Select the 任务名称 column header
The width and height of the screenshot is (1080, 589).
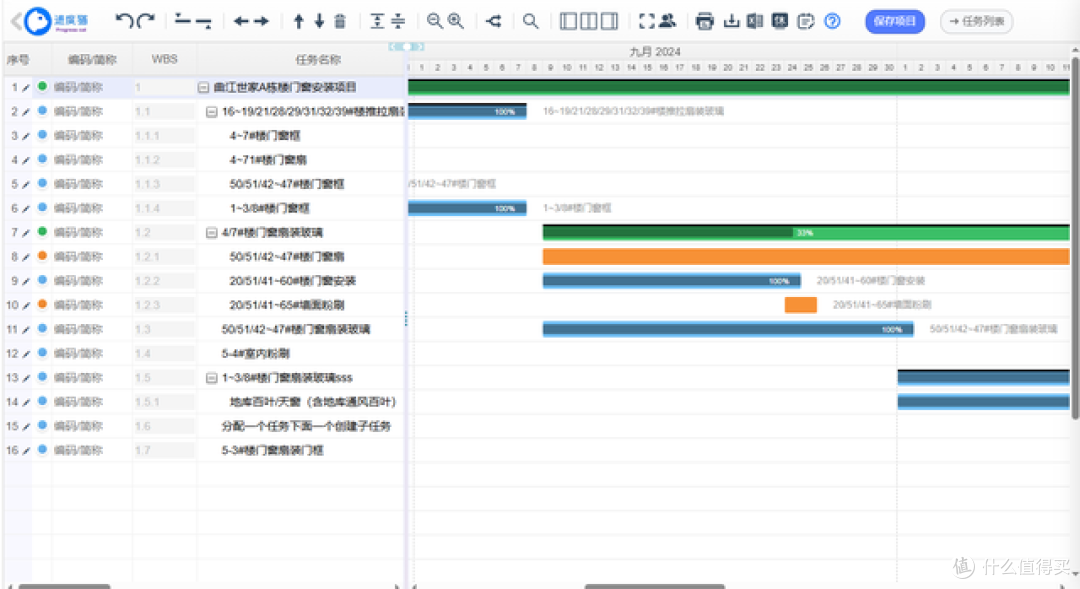click(318, 60)
